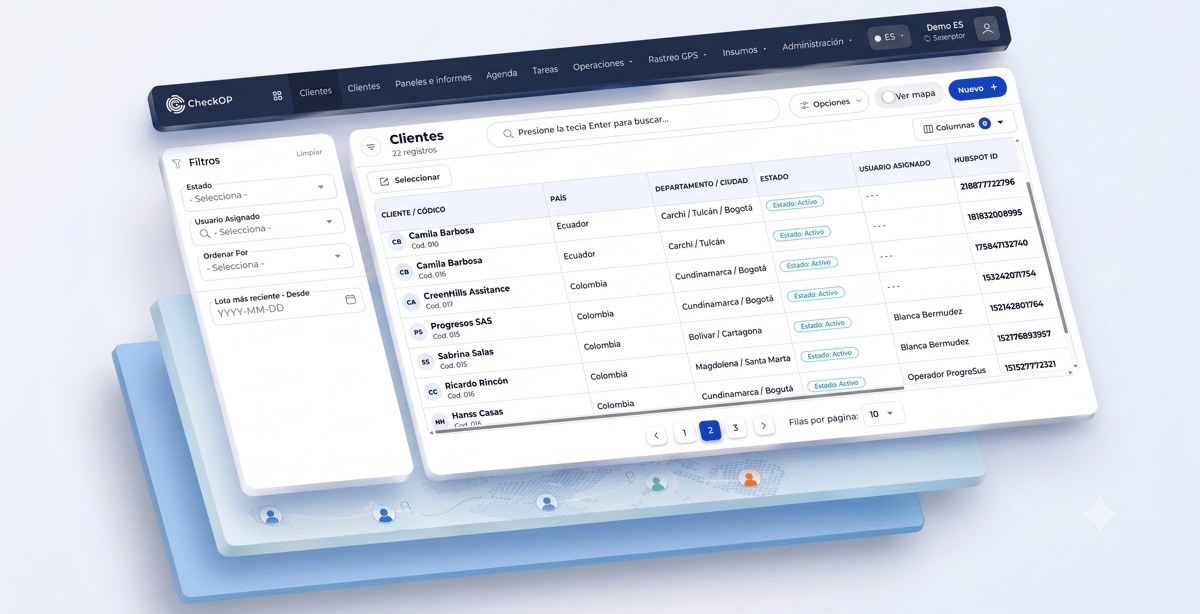Viewport: 1200px width, 614px height.
Task: Expand the Rastreo GPS menu
Action: (x=677, y=57)
